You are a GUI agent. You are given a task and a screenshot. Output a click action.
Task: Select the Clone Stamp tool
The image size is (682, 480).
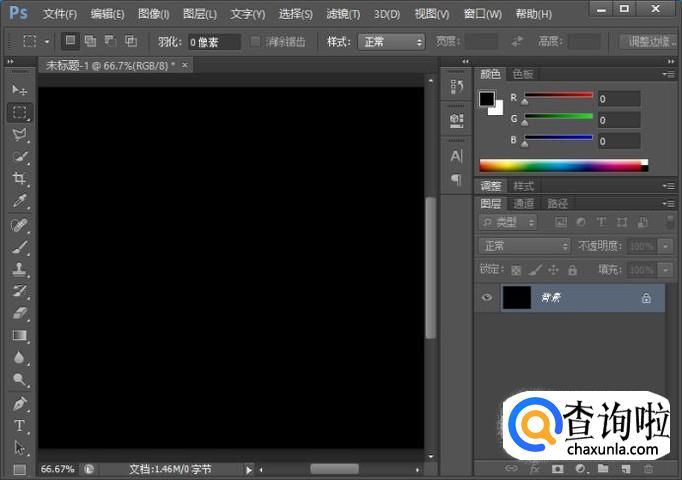(x=20, y=269)
